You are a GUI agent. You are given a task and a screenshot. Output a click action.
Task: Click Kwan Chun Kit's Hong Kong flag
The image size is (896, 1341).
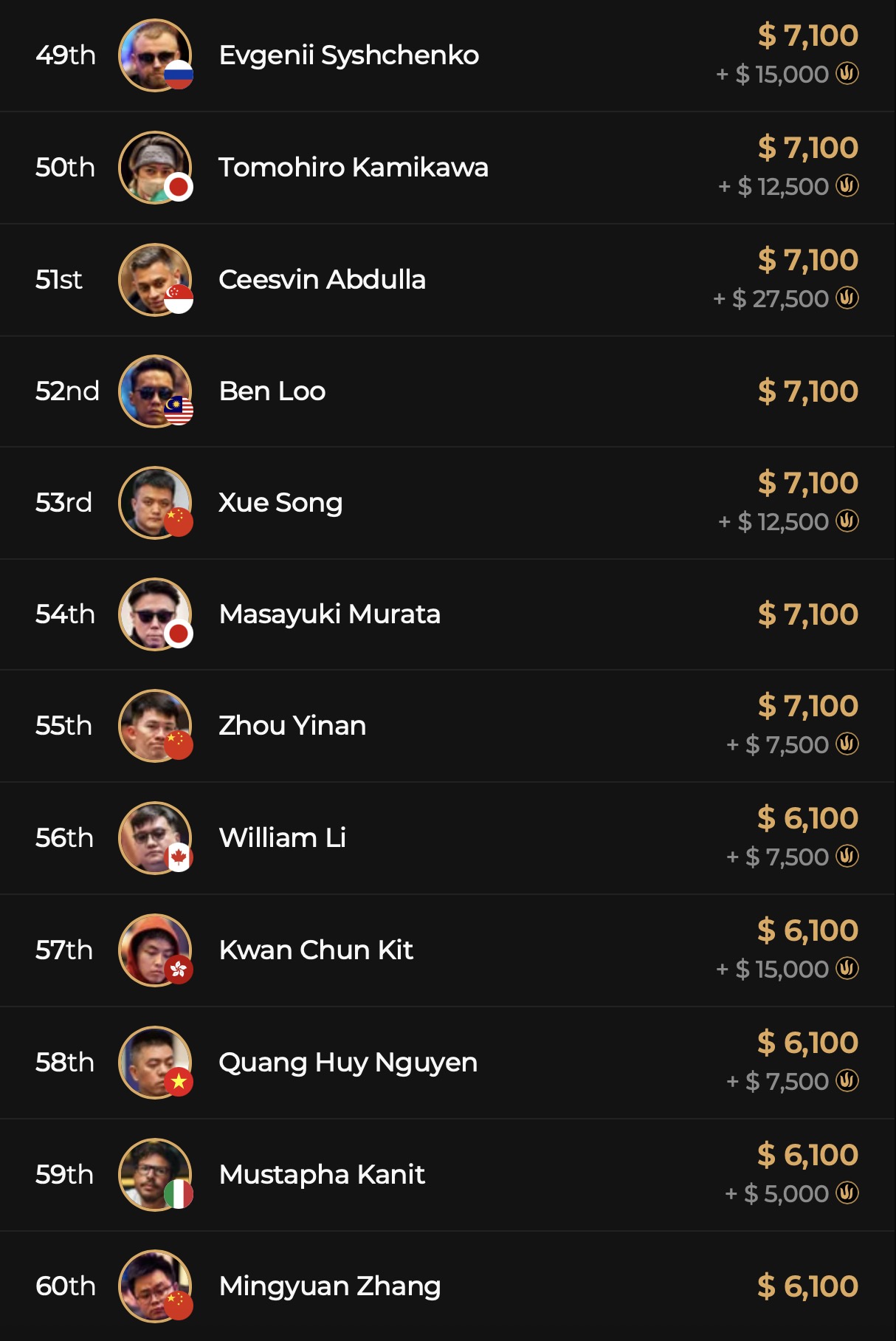[179, 969]
